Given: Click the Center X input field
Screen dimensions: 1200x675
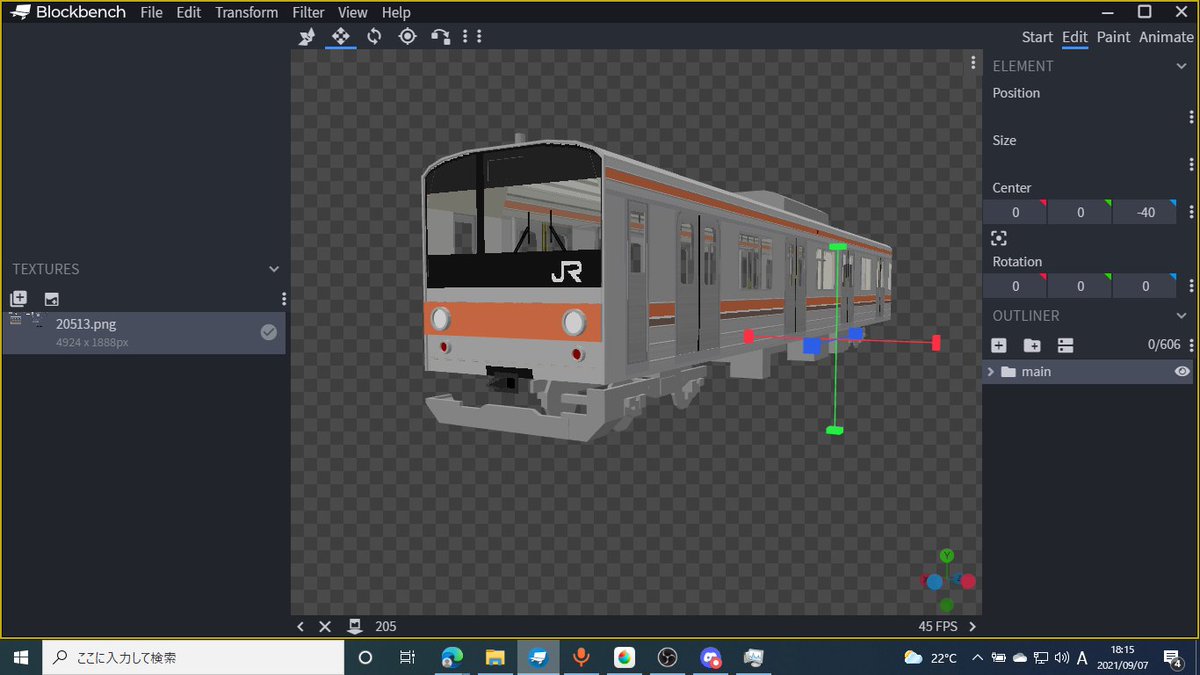Looking at the screenshot, I should (1015, 212).
